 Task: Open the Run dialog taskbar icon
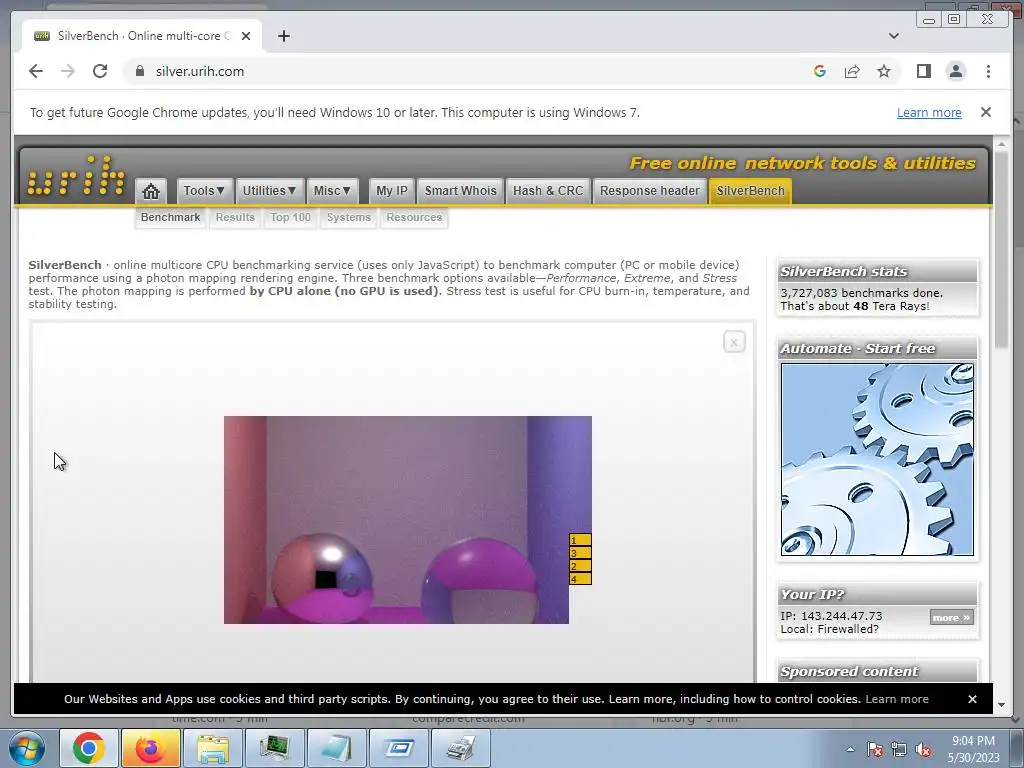click(398, 748)
